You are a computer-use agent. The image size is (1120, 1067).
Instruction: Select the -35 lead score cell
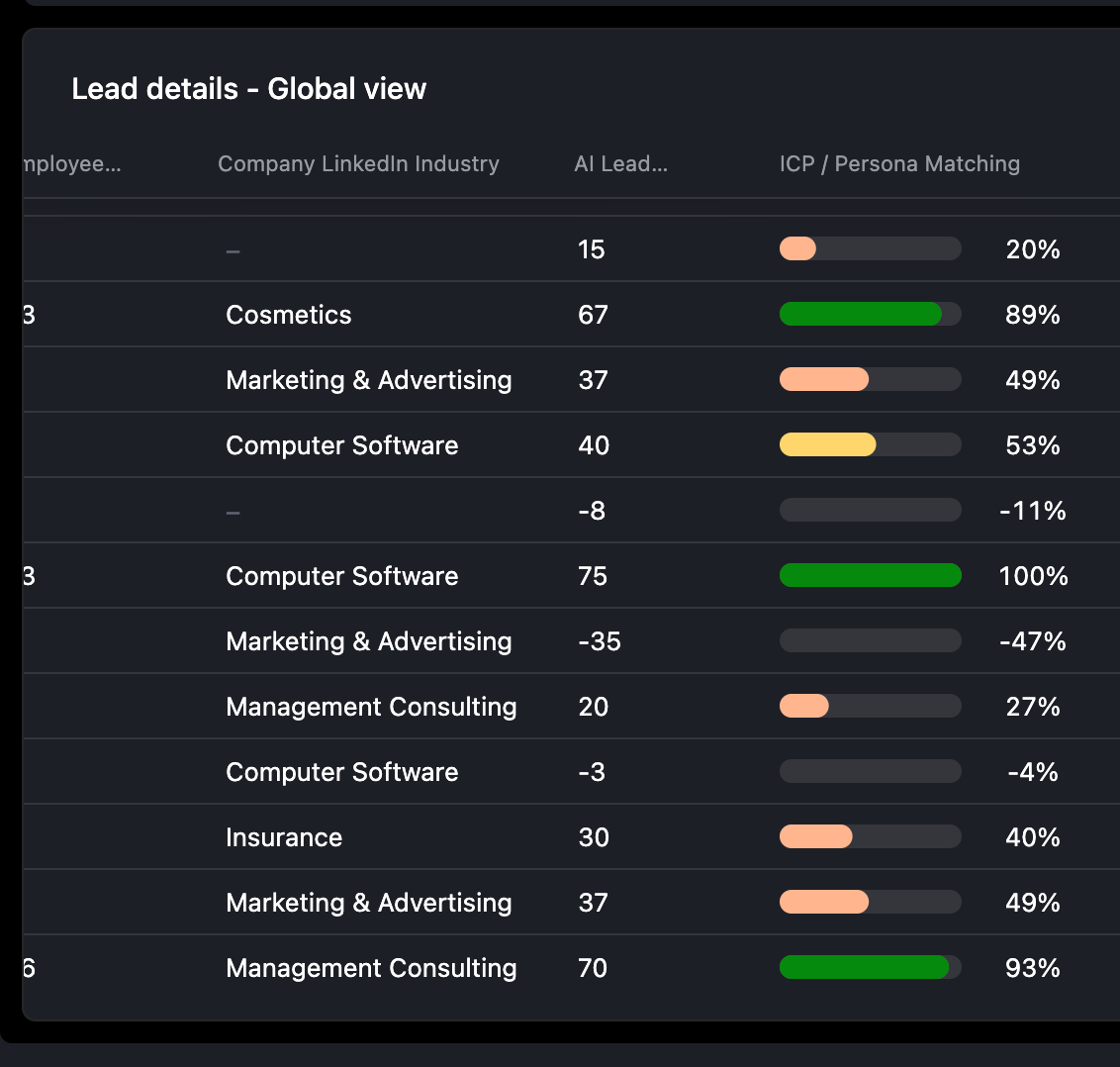pyautogui.click(x=600, y=641)
